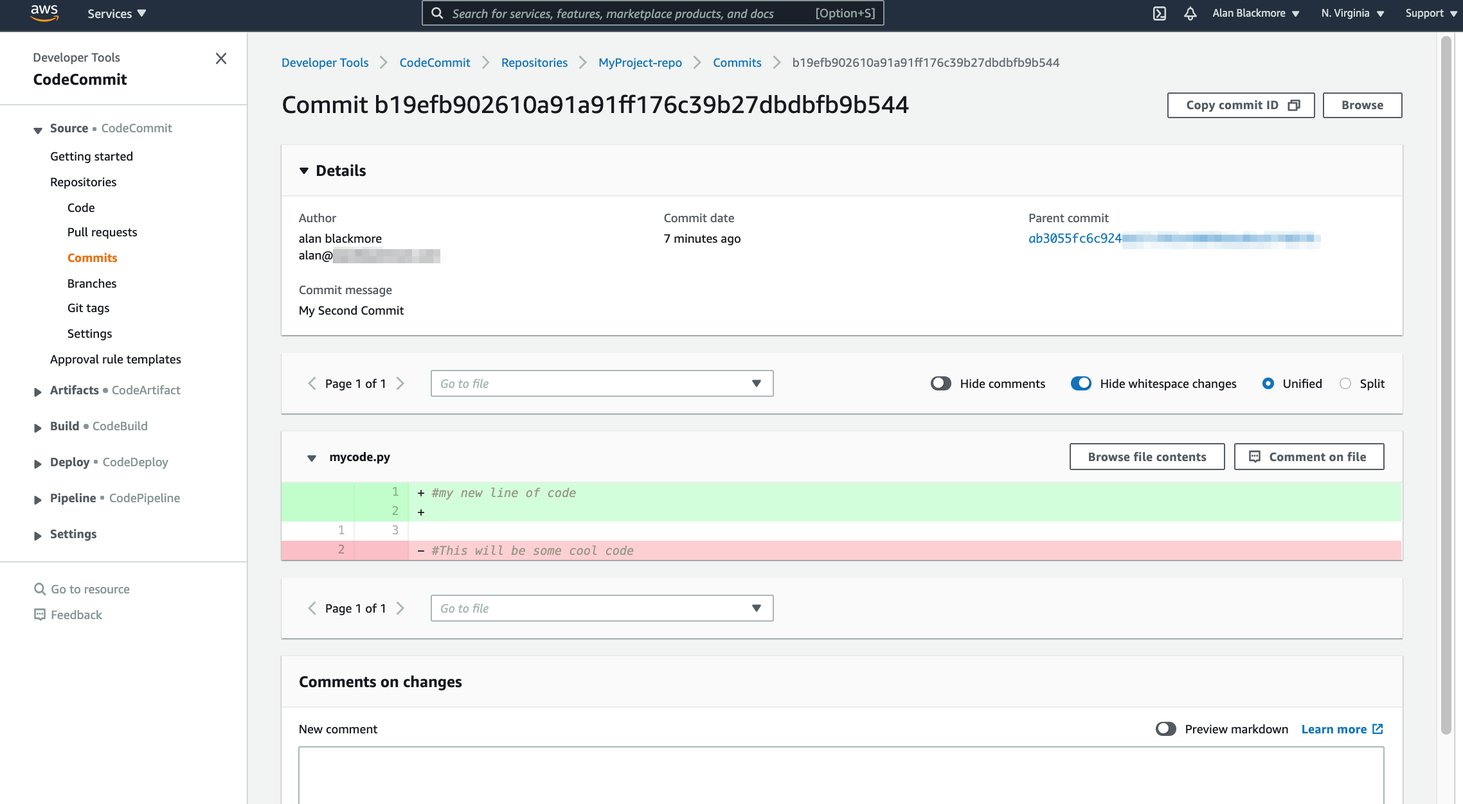Collapse the Details section
Image resolution: width=1463 pixels, height=804 pixels.
tap(304, 170)
